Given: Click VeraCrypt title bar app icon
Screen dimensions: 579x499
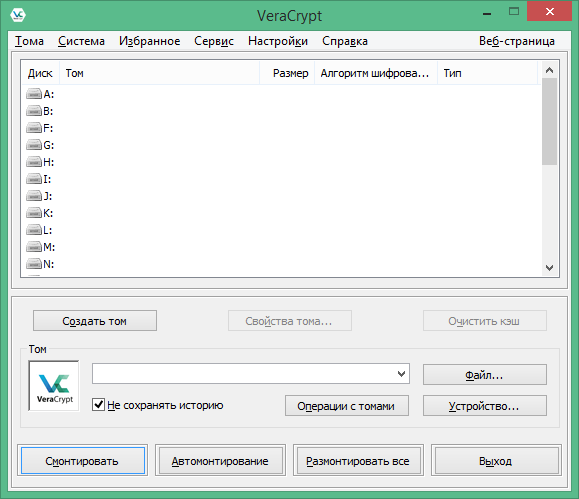Looking at the screenshot, I should [18, 15].
